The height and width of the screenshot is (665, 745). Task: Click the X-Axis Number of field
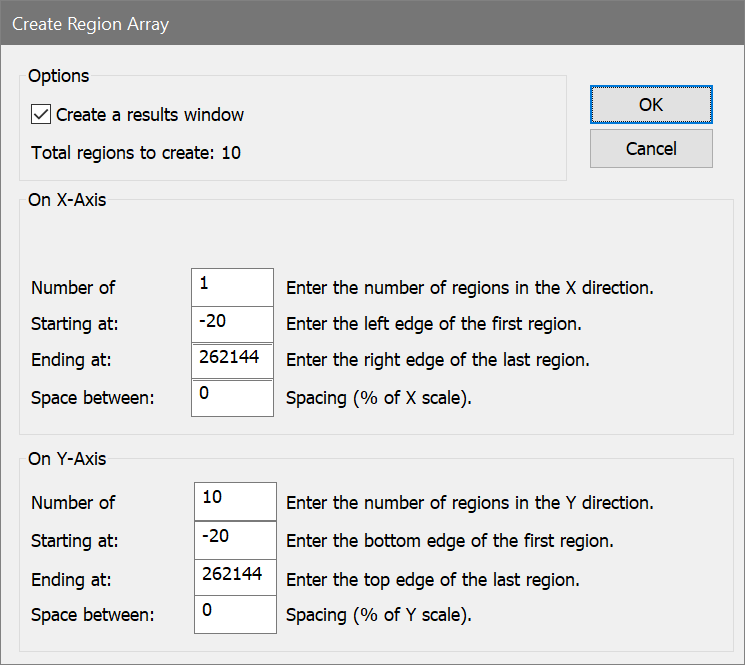pos(232,286)
